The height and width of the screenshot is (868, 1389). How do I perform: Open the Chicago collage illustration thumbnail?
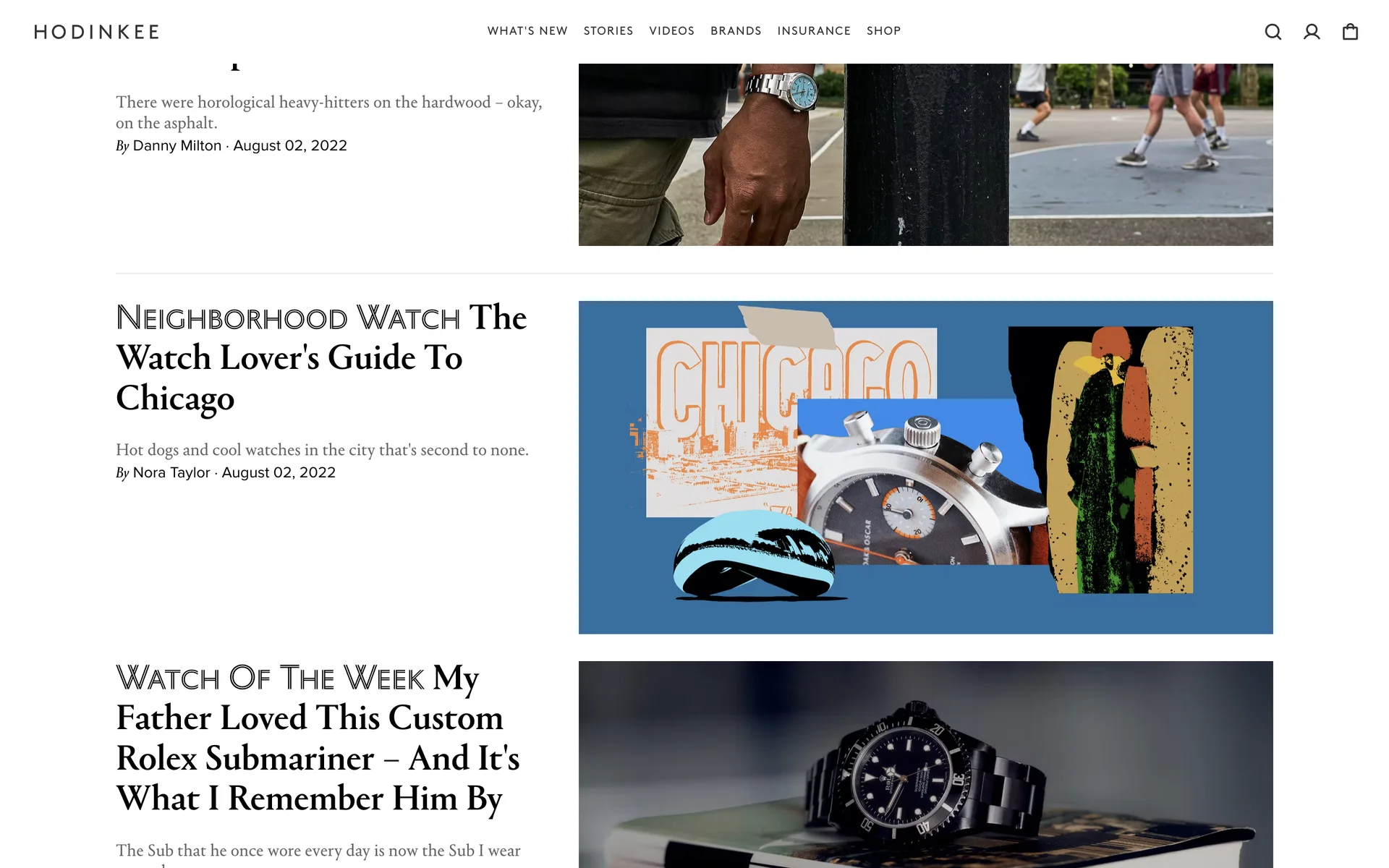tap(926, 467)
